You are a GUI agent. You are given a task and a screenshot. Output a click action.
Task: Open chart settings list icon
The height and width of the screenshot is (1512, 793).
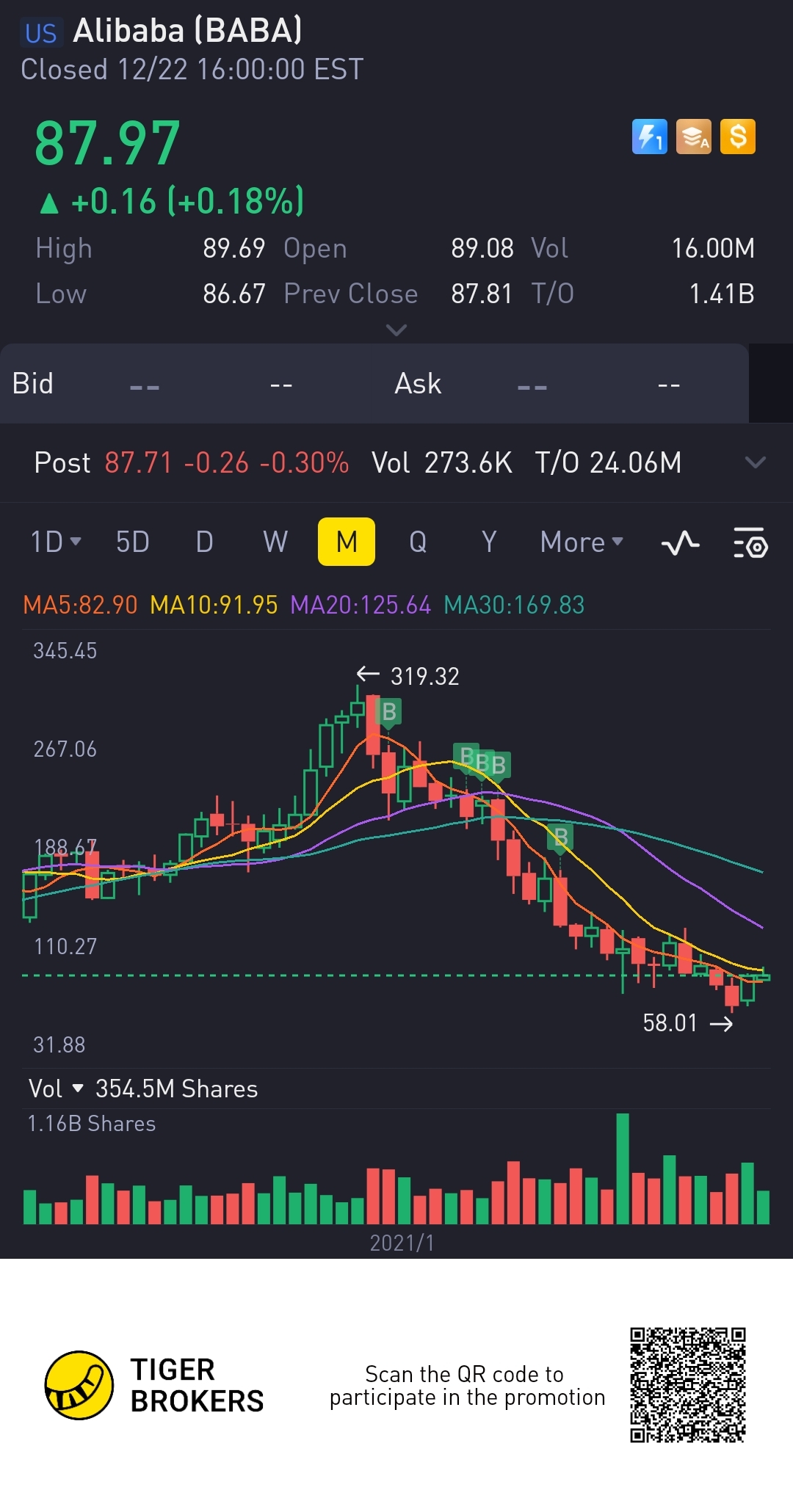(x=750, y=543)
